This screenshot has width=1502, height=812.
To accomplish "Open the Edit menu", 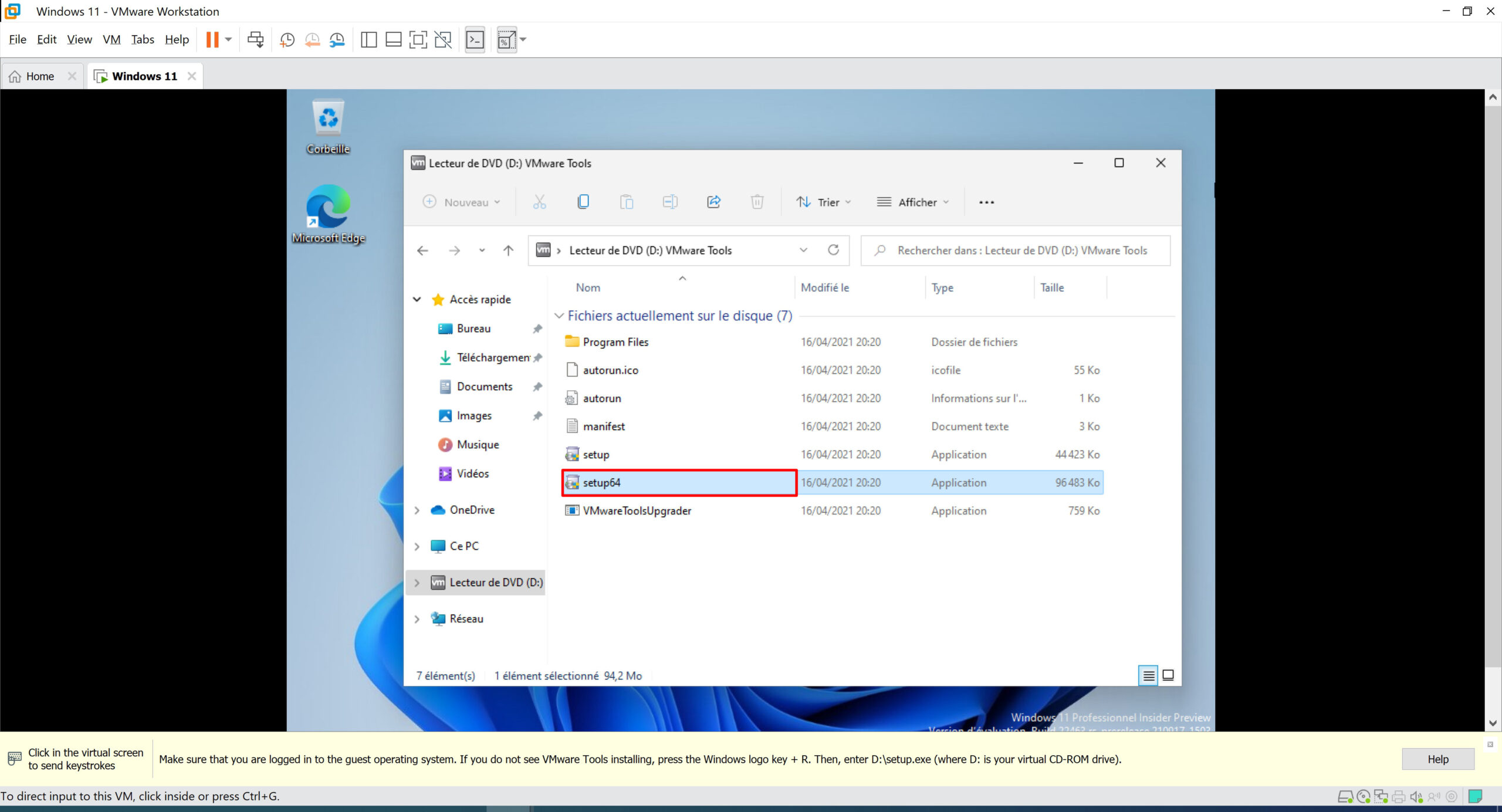I will click(x=46, y=39).
